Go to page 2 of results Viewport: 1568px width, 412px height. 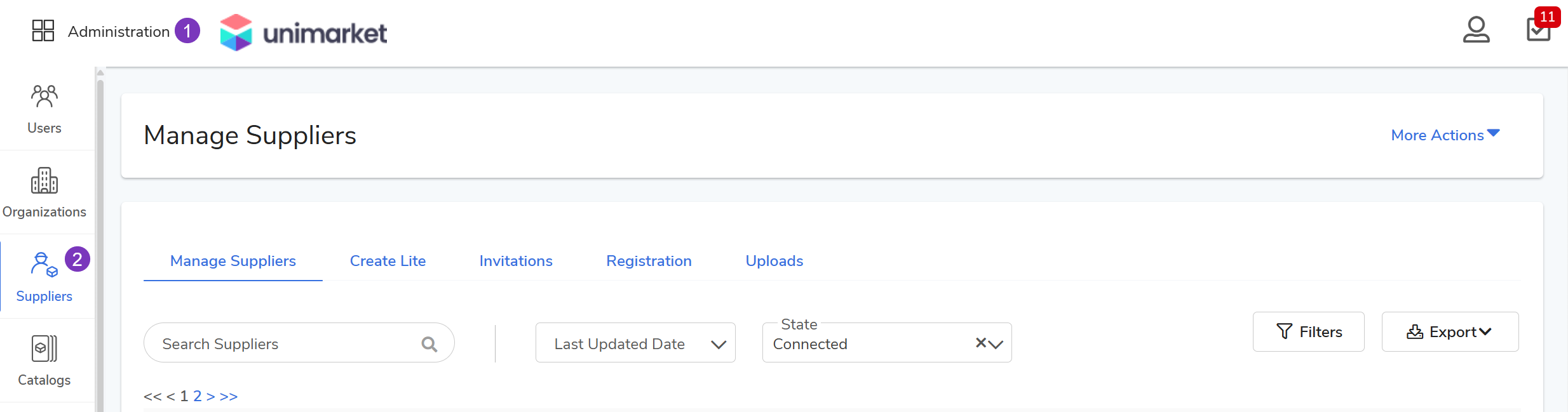coord(198,396)
